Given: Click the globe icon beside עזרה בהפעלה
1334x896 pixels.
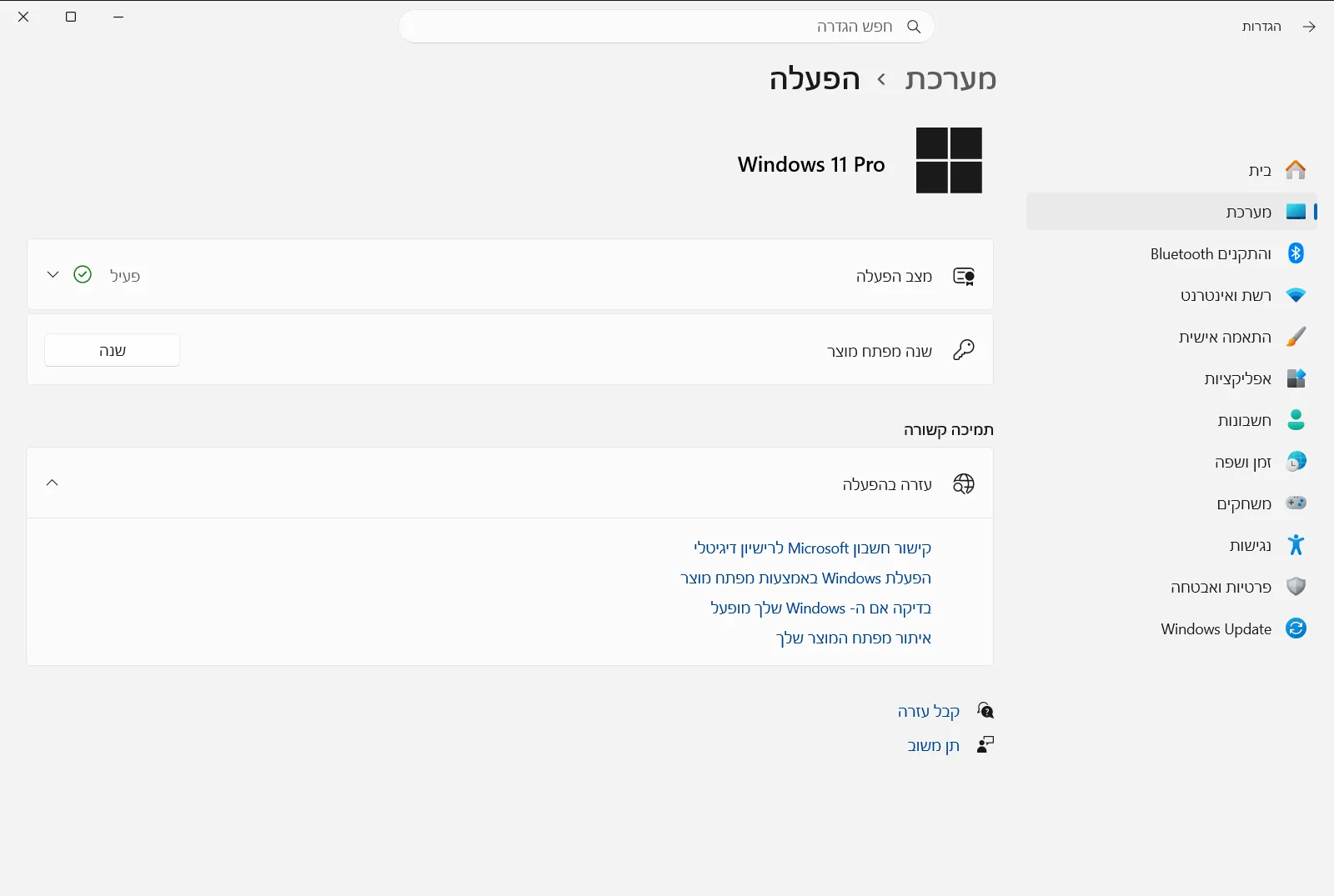Looking at the screenshot, I should pyautogui.click(x=964, y=484).
